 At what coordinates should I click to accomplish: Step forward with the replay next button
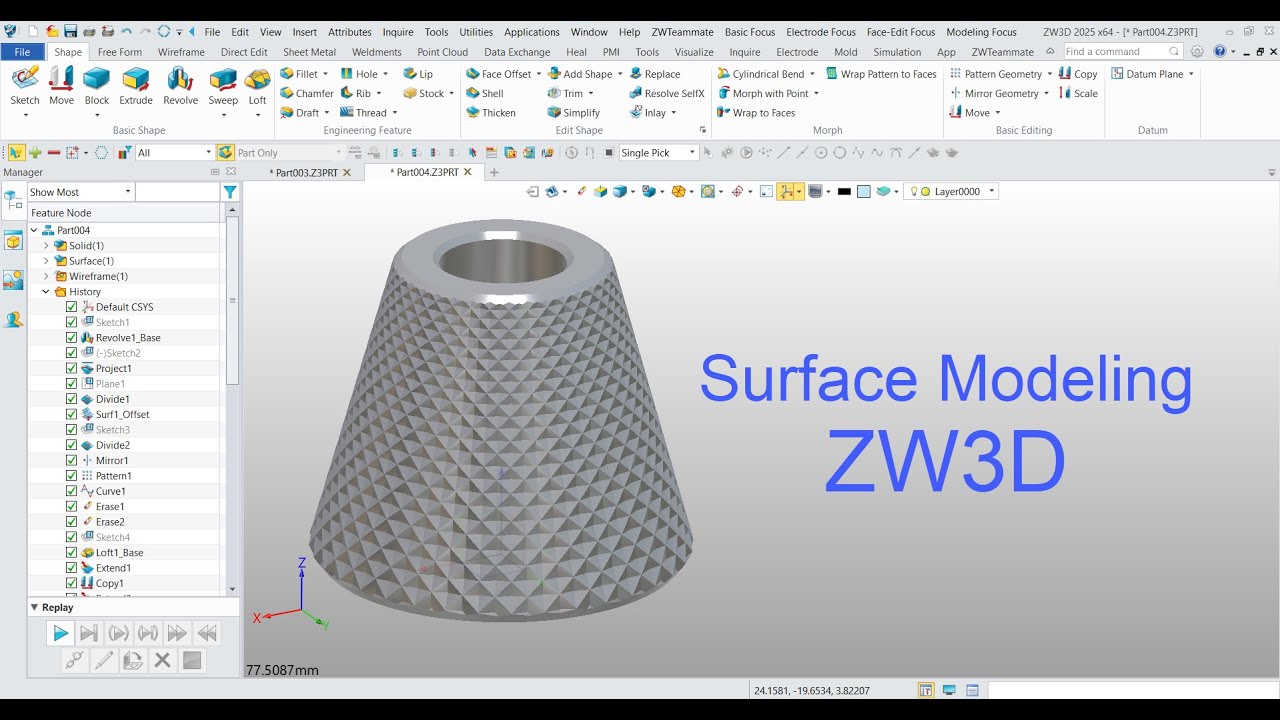click(89, 633)
